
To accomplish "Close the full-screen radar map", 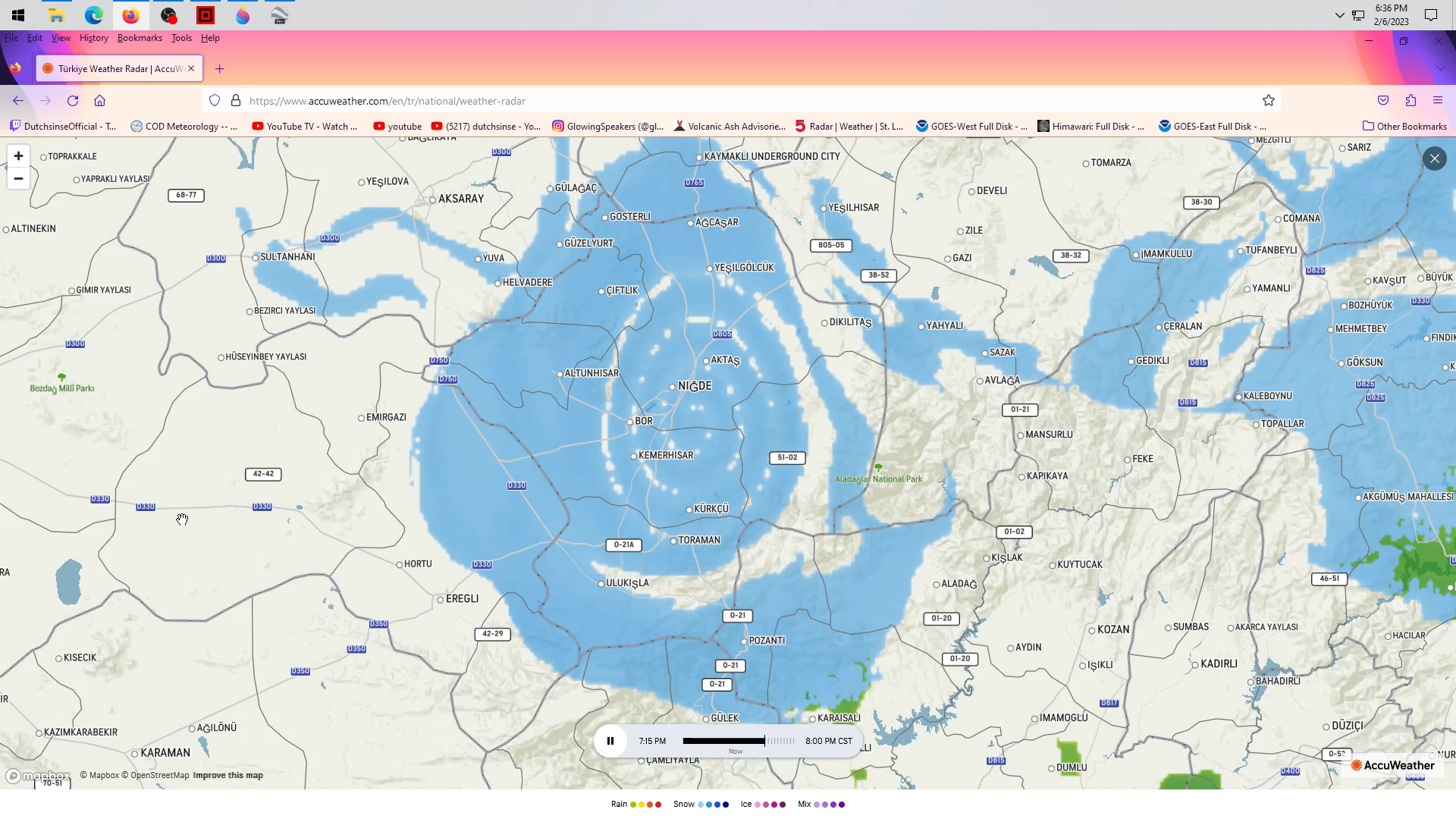I will (x=1434, y=158).
